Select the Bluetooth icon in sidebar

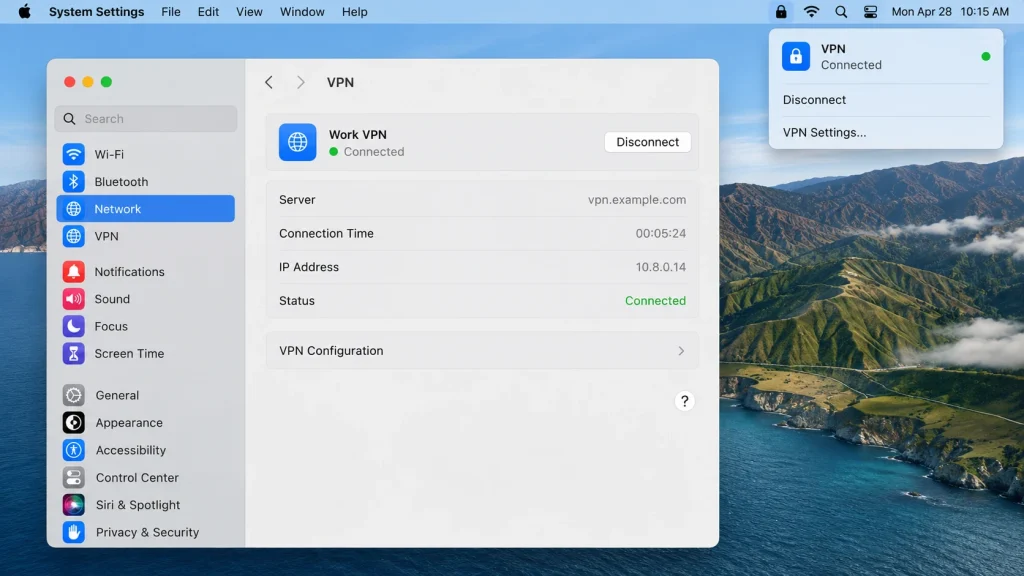74,182
